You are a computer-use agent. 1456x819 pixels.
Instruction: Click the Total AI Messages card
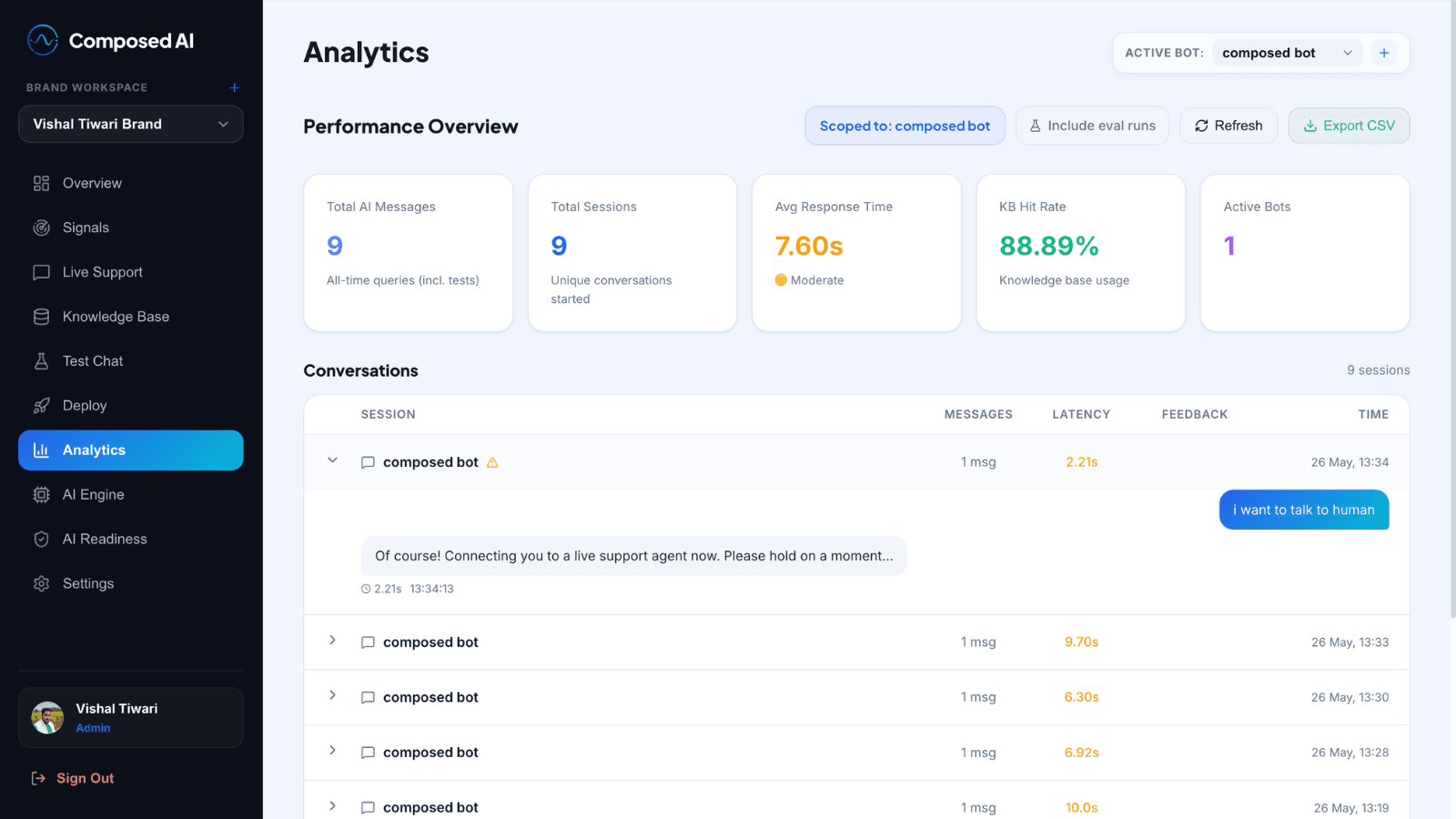coord(409,253)
